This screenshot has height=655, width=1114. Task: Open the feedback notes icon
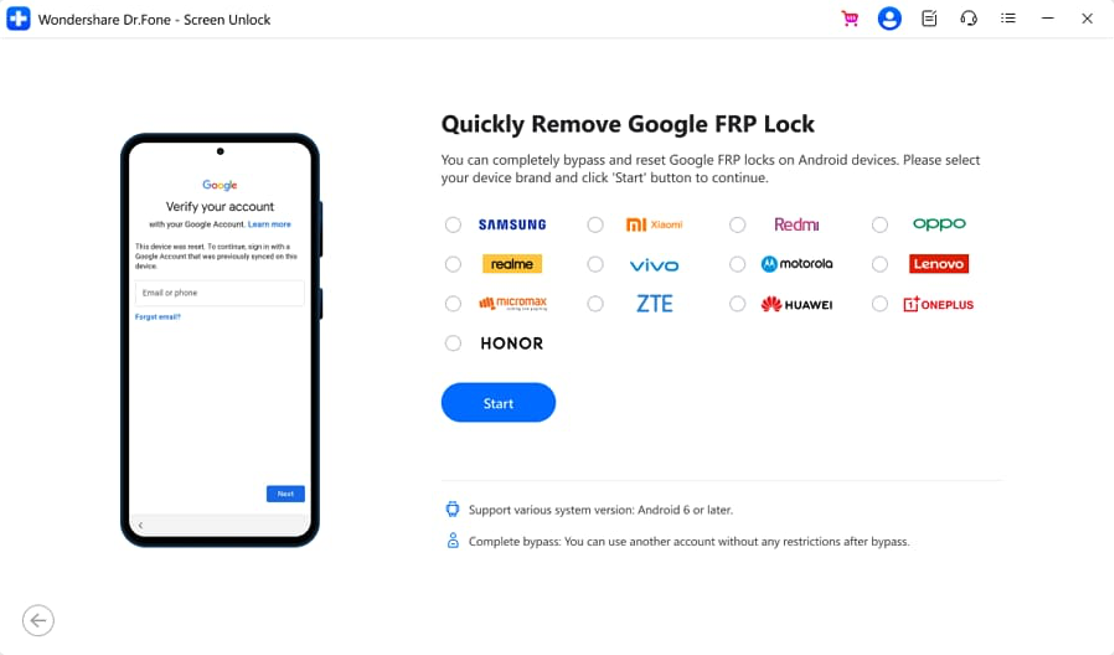(928, 18)
